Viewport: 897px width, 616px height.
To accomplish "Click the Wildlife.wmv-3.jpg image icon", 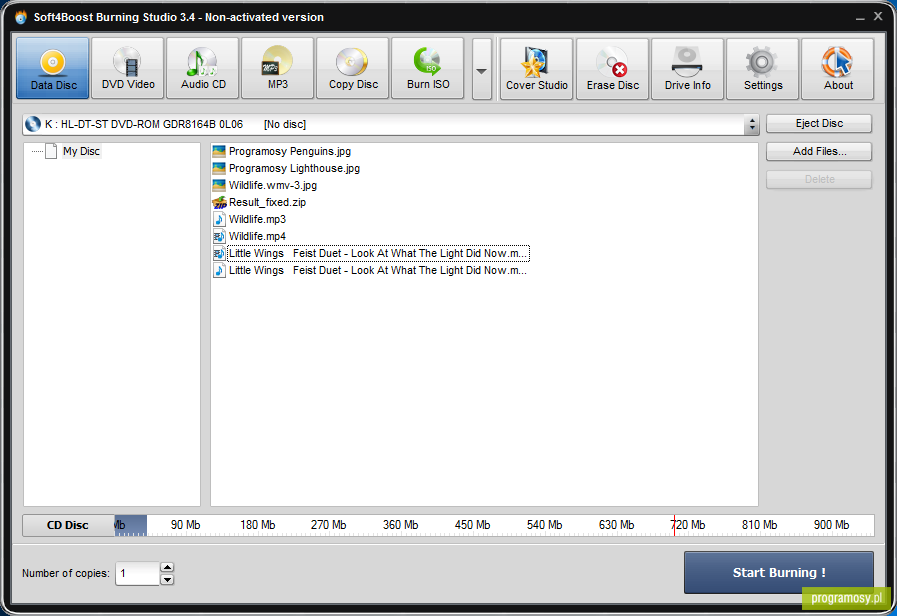I will (219, 185).
